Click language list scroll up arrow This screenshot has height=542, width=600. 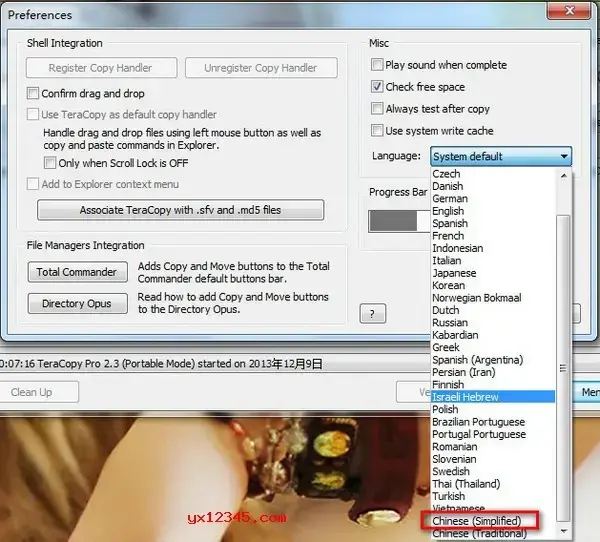563,175
